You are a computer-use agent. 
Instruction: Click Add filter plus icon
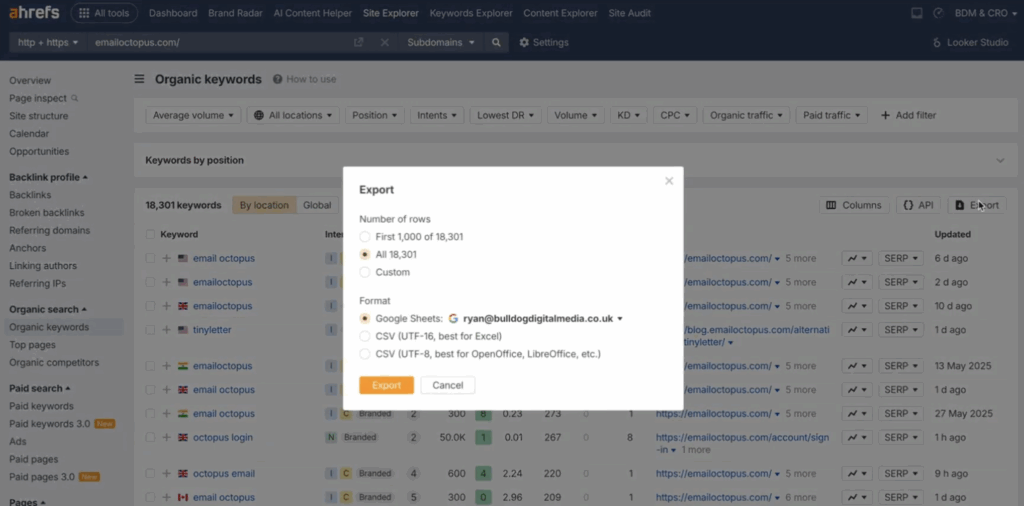click(x=886, y=115)
